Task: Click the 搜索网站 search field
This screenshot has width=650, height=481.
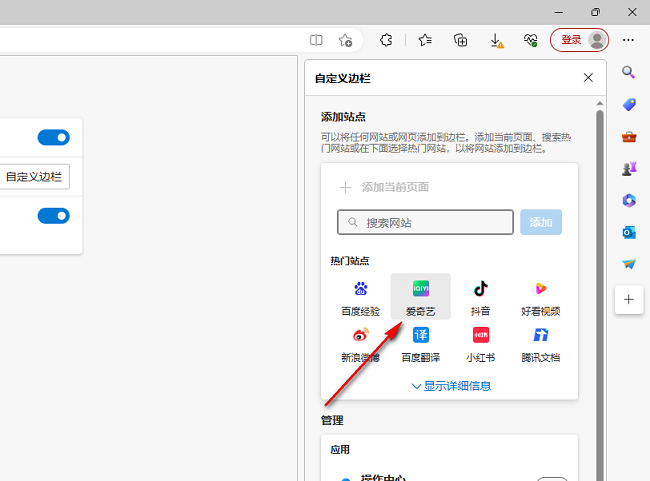Action: coord(425,222)
